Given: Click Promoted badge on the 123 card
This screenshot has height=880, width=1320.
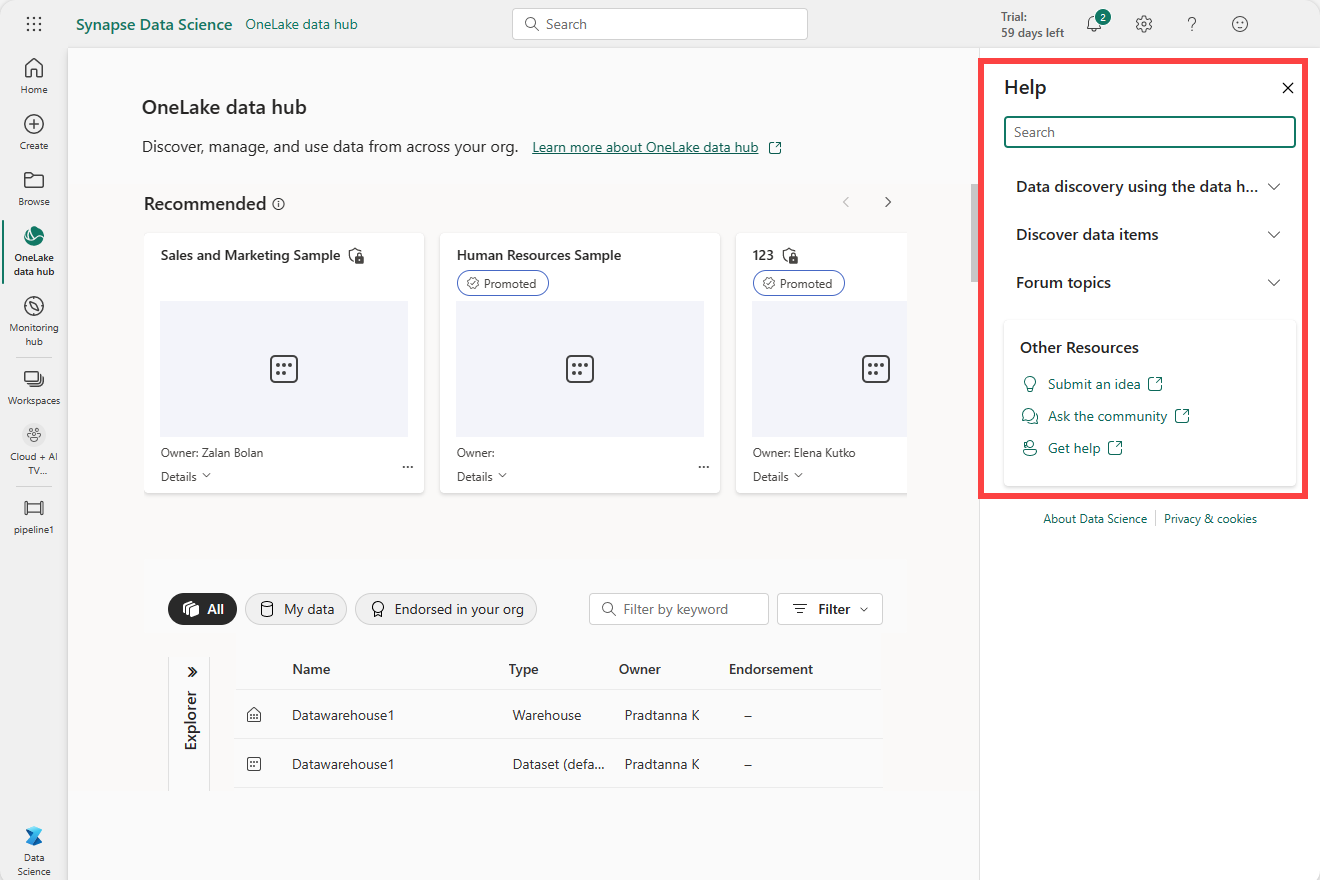Looking at the screenshot, I should 799,284.
